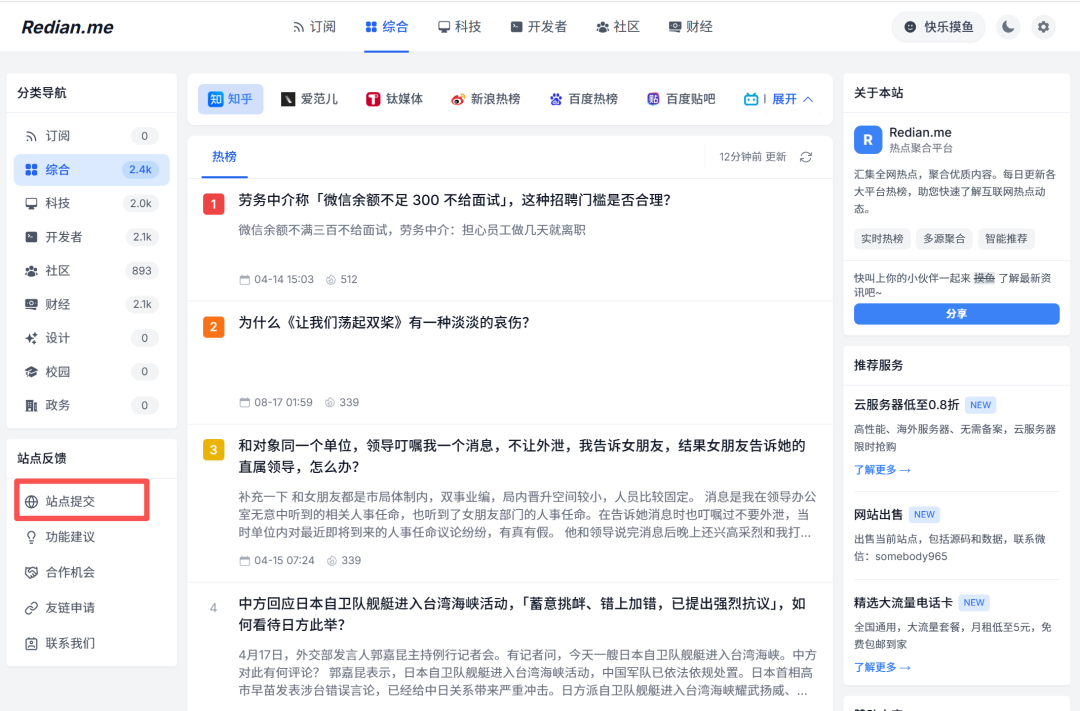The width and height of the screenshot is (1080, 711).
Task: Click 12分钟前 更新 text
Action: (x=753, y=157)
